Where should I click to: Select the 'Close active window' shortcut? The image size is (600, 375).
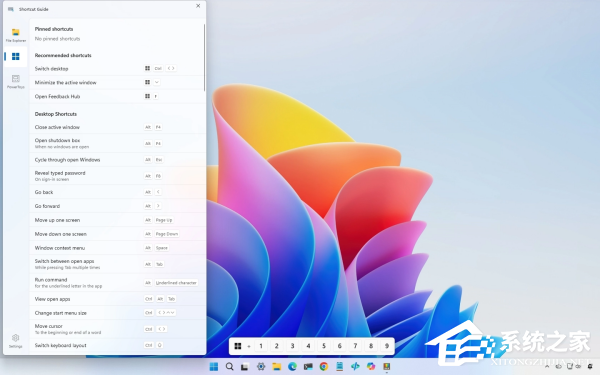click(117, 127)
